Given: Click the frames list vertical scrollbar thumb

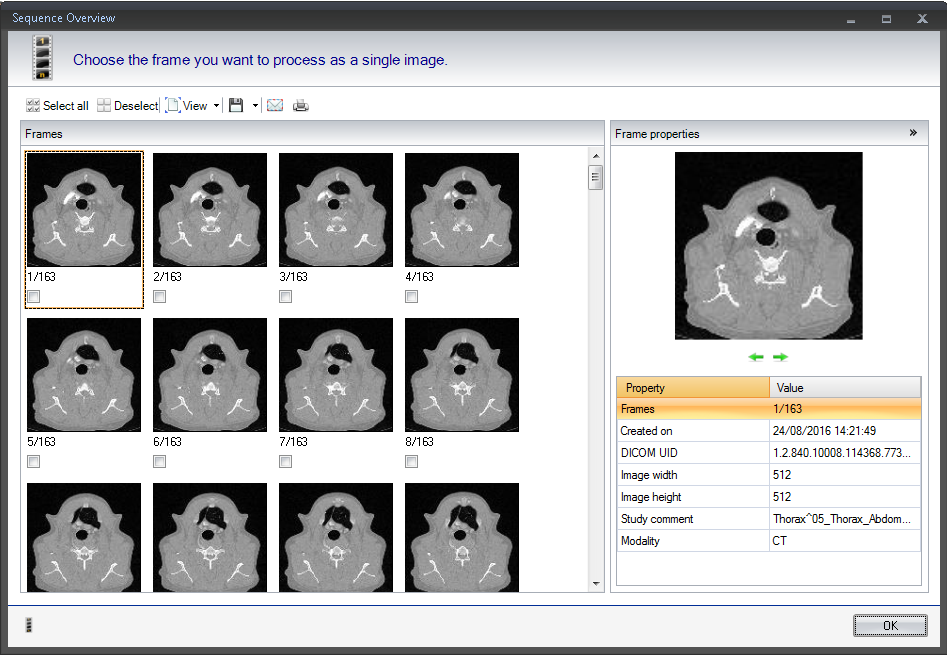Looking at the screenshot, I should [x=596, y=178].
